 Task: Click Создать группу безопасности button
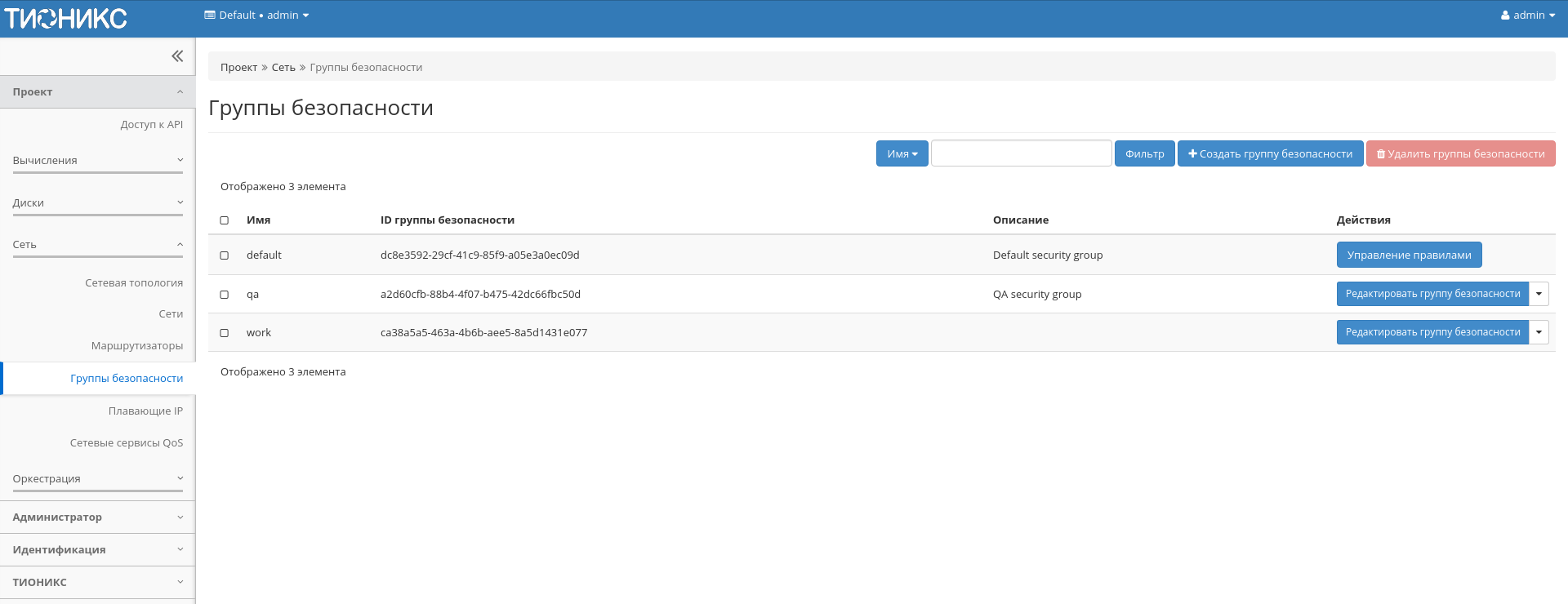[1270, 154]
